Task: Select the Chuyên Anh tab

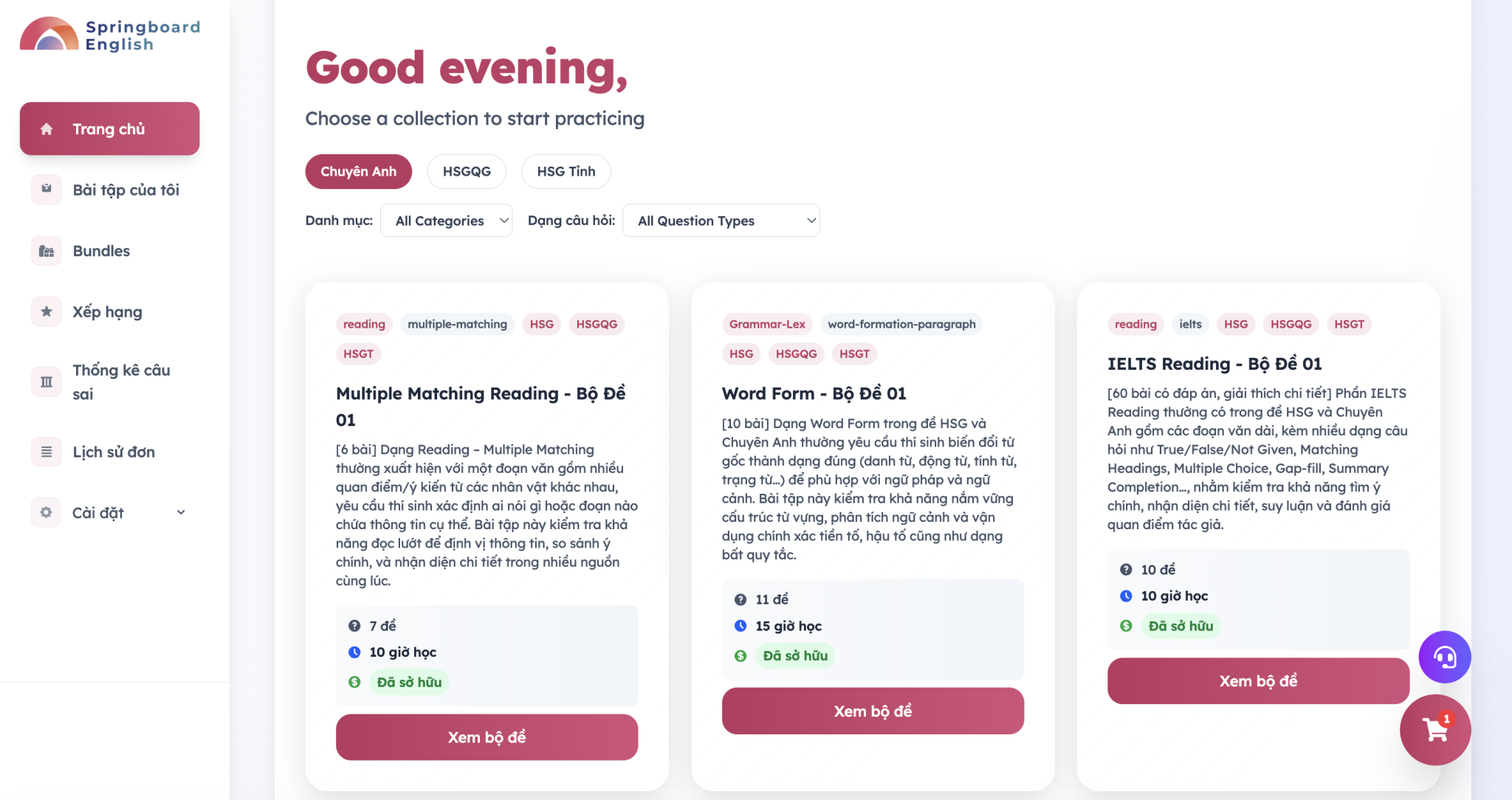Action: 358,171
